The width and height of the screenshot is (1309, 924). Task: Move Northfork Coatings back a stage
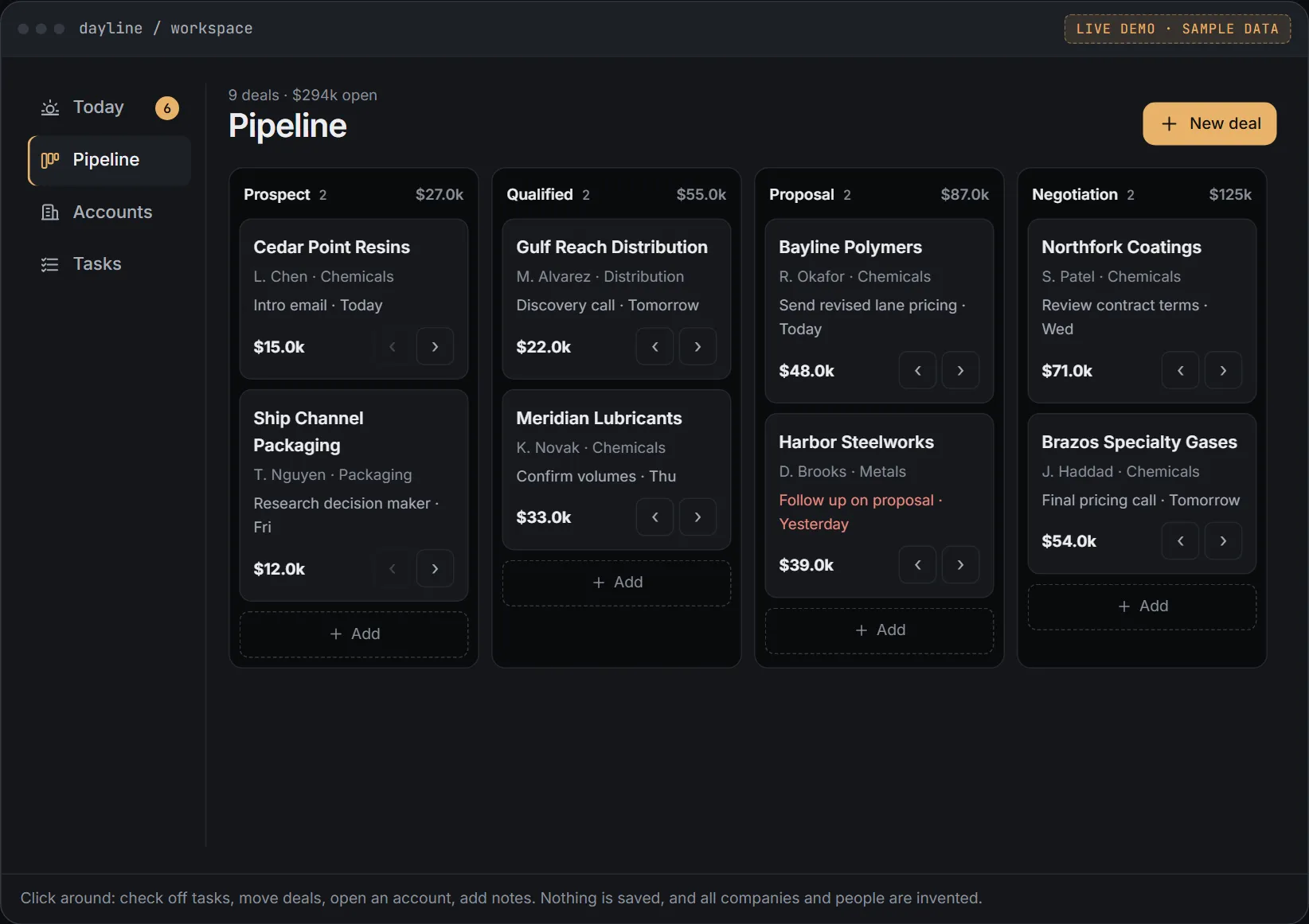point(1181,370)
